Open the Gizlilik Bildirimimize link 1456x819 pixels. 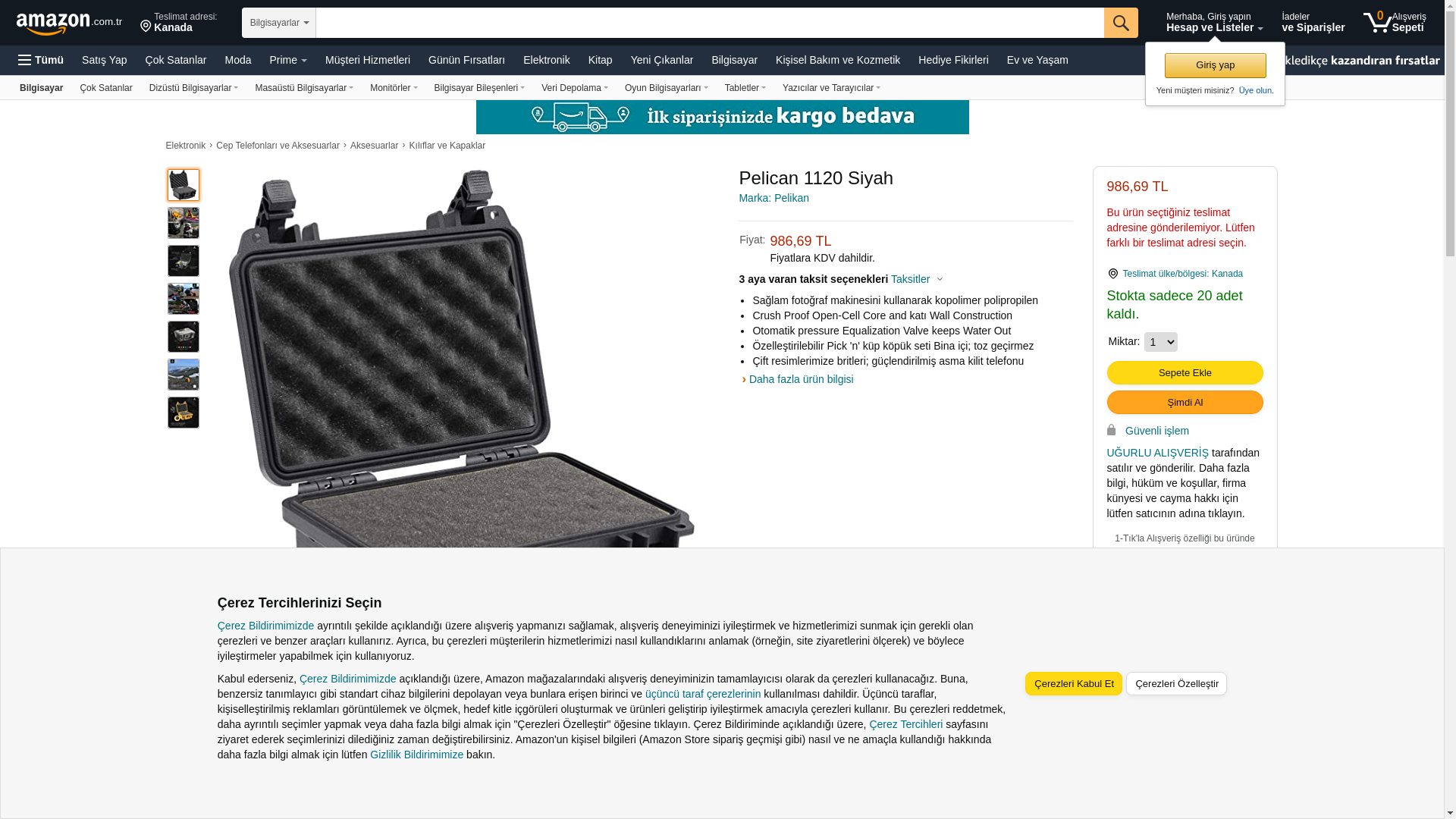(416, 755)
